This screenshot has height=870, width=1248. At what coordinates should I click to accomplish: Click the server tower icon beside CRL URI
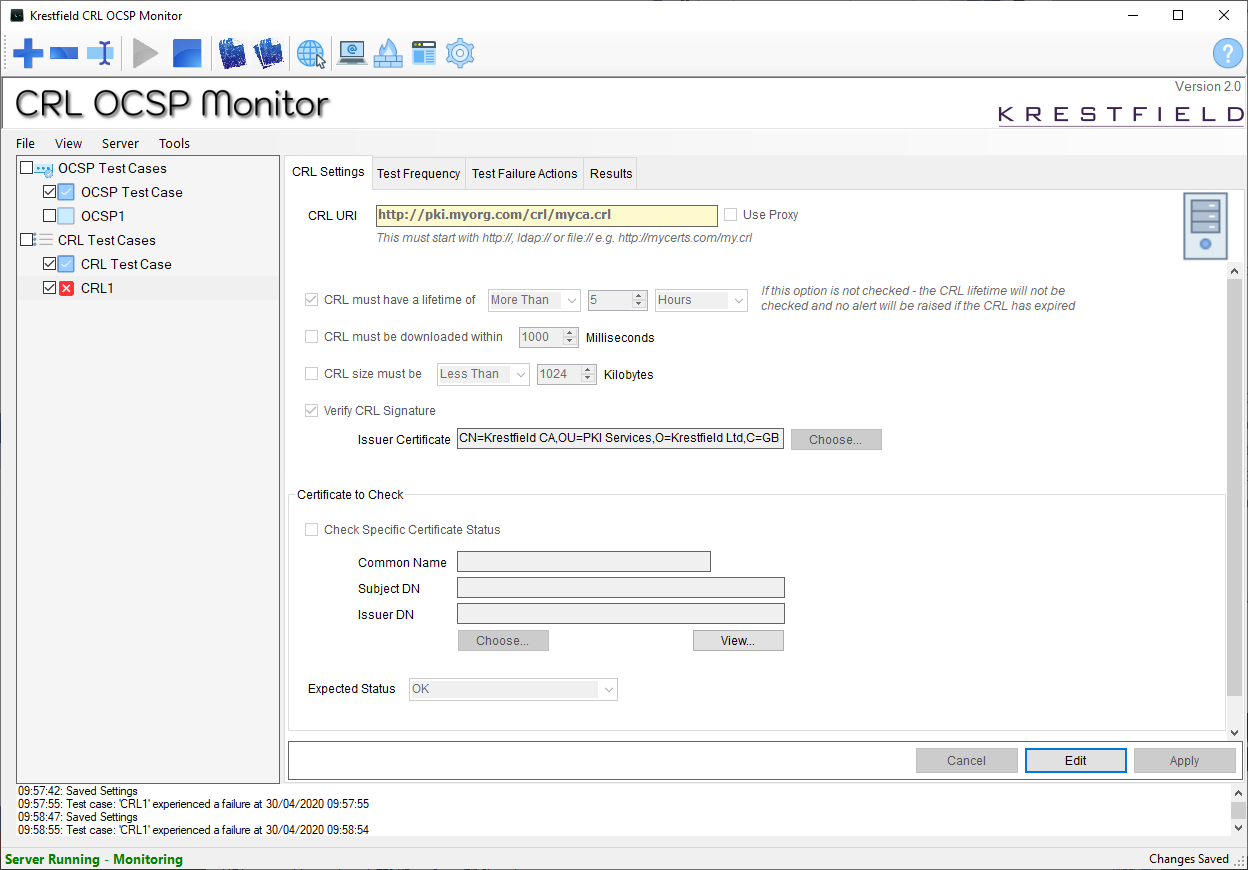[1205, 227]
